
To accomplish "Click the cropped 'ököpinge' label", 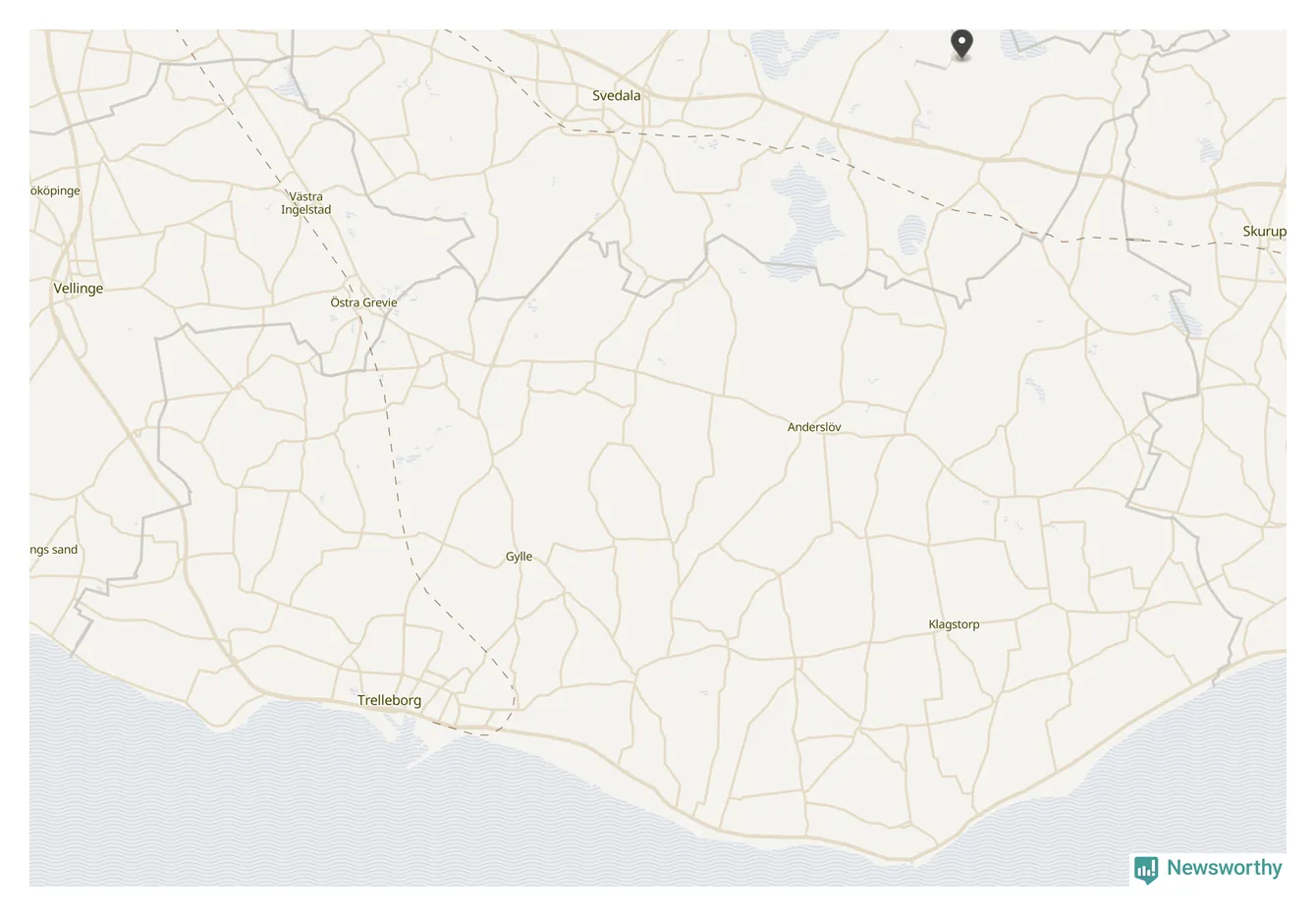I will [x=55, y=190].
